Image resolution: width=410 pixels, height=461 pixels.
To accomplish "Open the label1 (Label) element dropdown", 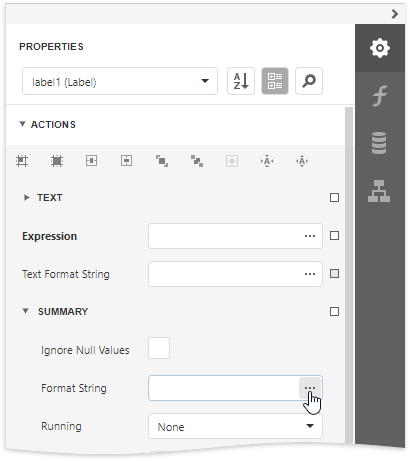I will coord(120,81).
